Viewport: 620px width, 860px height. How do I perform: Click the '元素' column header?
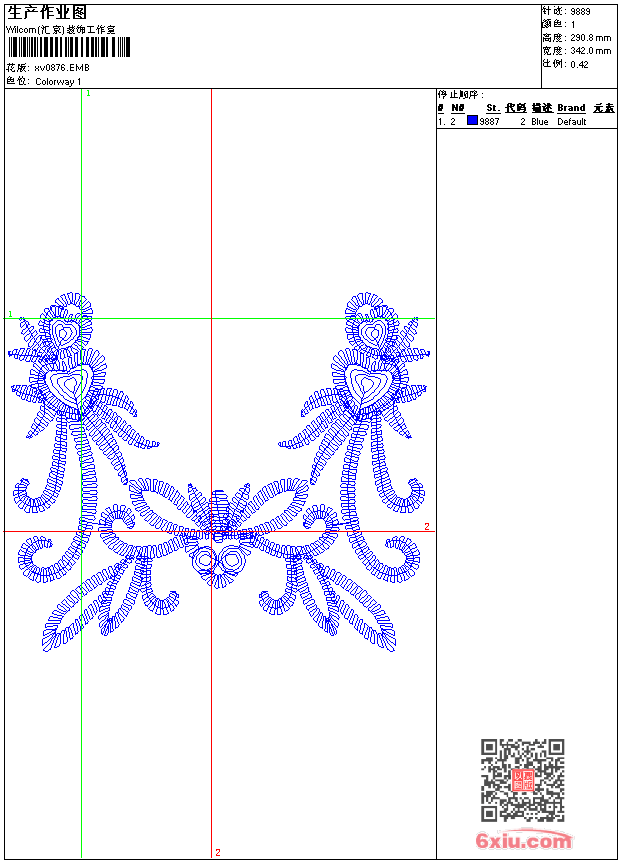(x=604, y=108)
